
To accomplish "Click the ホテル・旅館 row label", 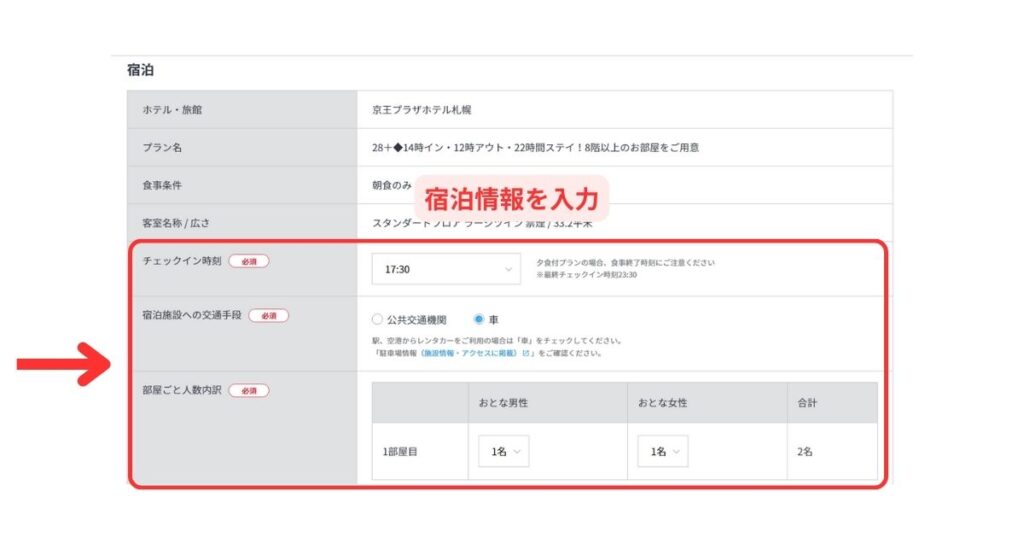I will tap(174, 110).
